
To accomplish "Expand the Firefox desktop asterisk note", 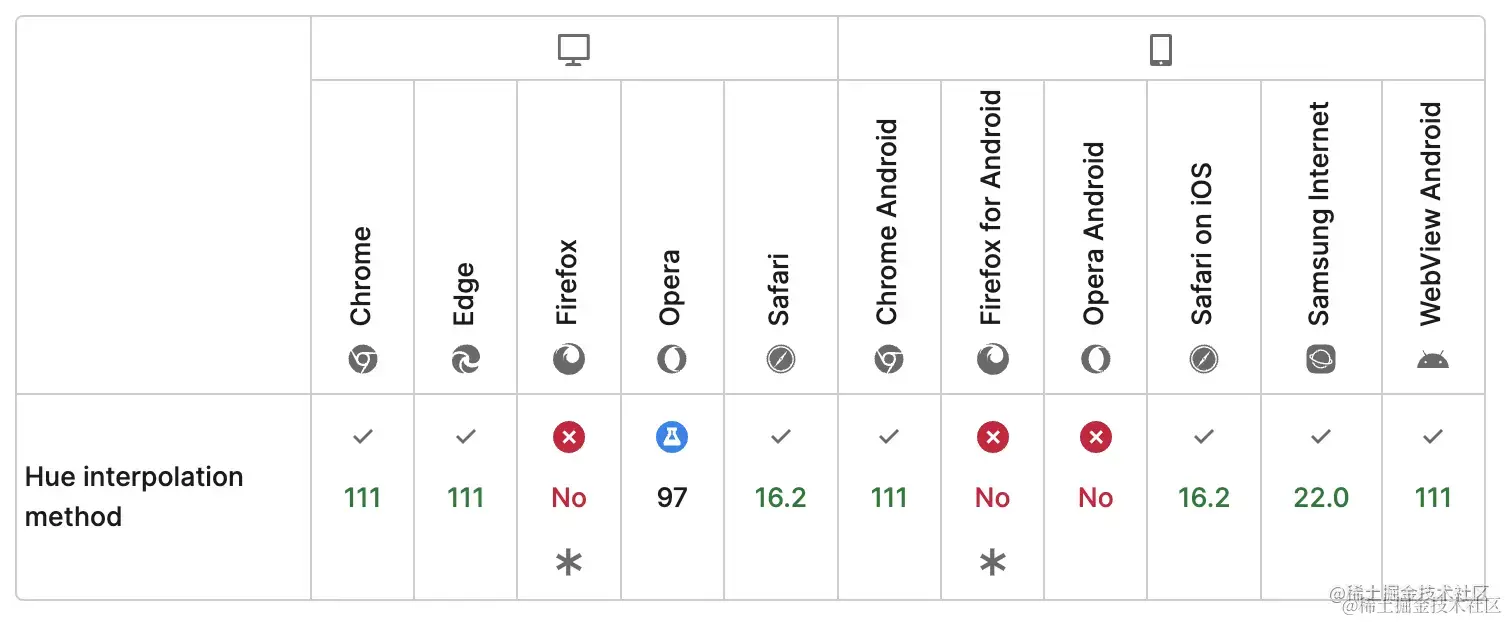I will click(569, 563).
